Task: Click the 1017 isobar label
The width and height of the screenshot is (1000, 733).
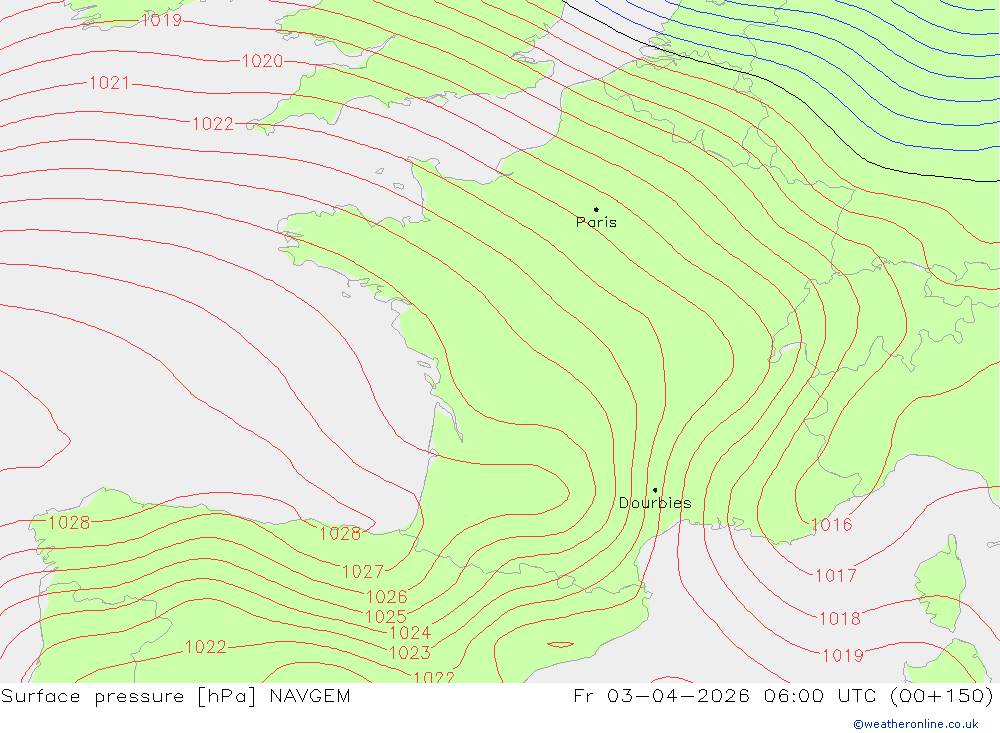Action: click(836, 575)
